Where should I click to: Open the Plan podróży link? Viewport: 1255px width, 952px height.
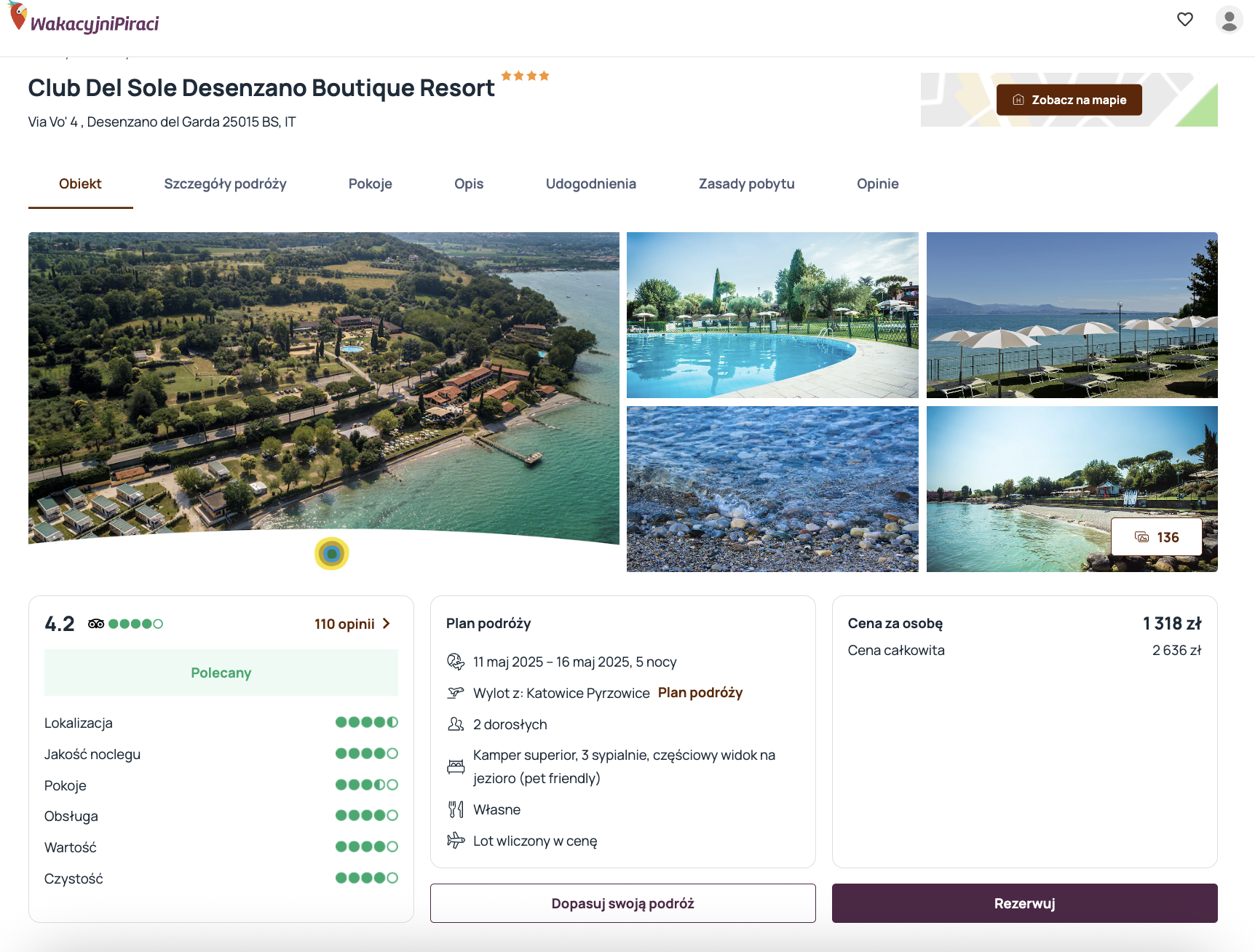pos(700,693)
